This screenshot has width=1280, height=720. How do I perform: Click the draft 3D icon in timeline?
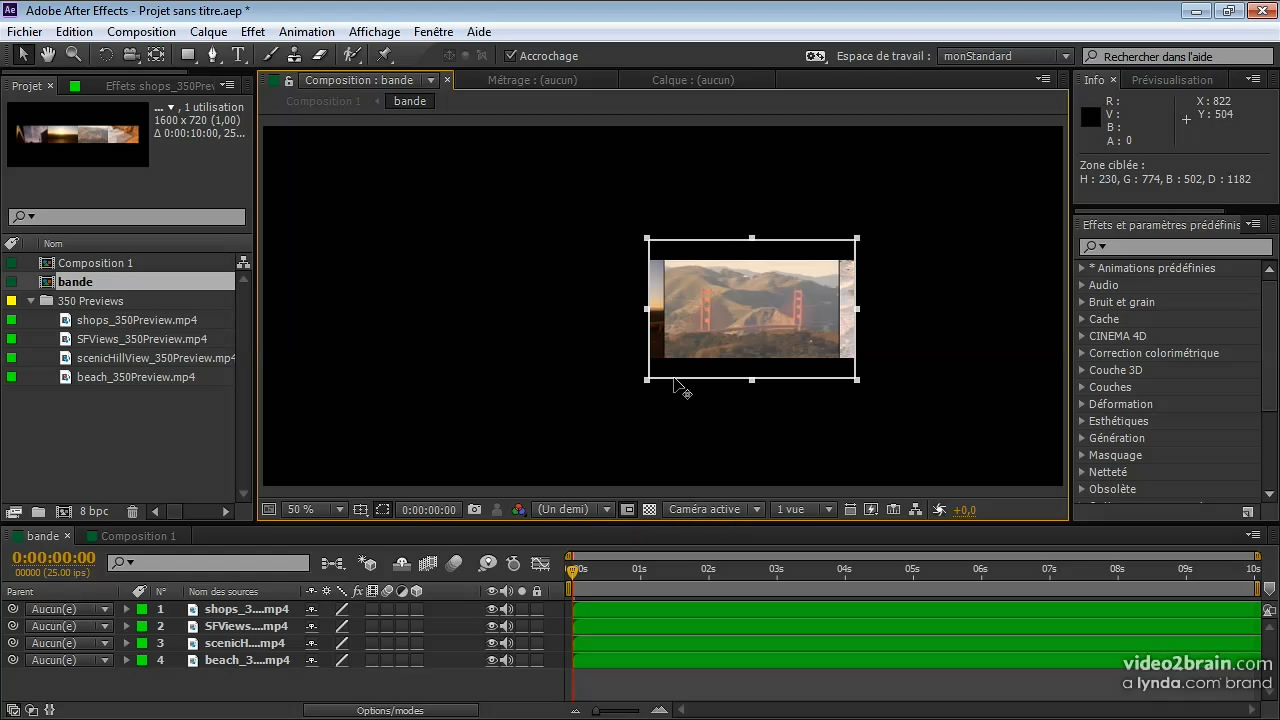coord(367,564)
